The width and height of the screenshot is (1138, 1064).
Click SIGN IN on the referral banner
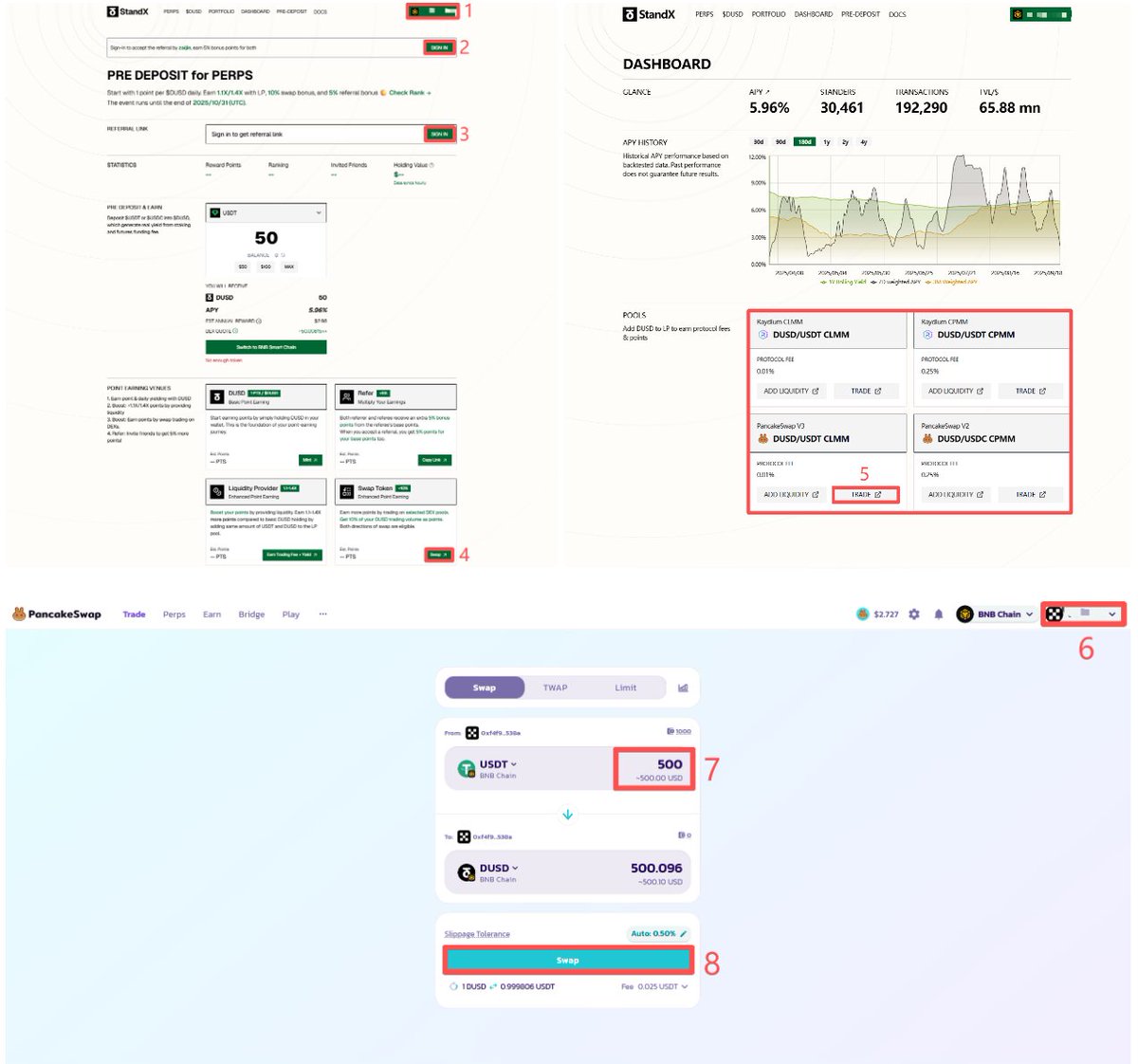pyautogui.click(x=439, y=47)
